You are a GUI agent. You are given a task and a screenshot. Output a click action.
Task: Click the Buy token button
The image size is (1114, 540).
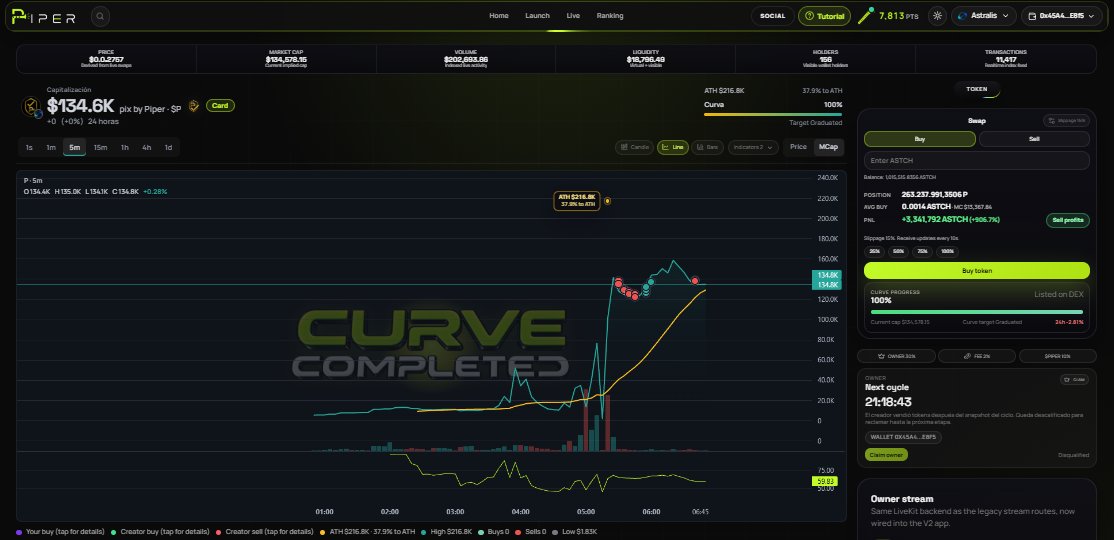(976, 271)
